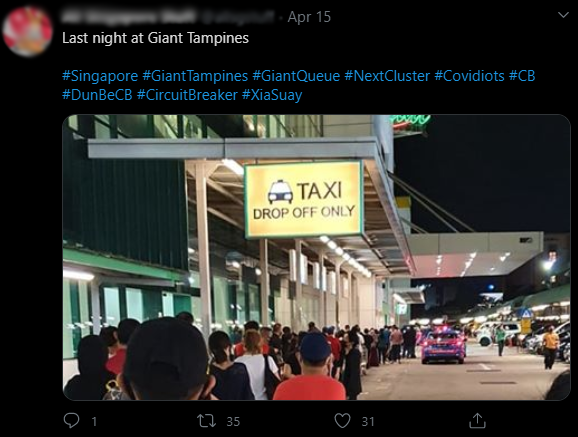Click the retweet count 35
Viewport: 578px width, 437px height.
(x=233, y=421)
